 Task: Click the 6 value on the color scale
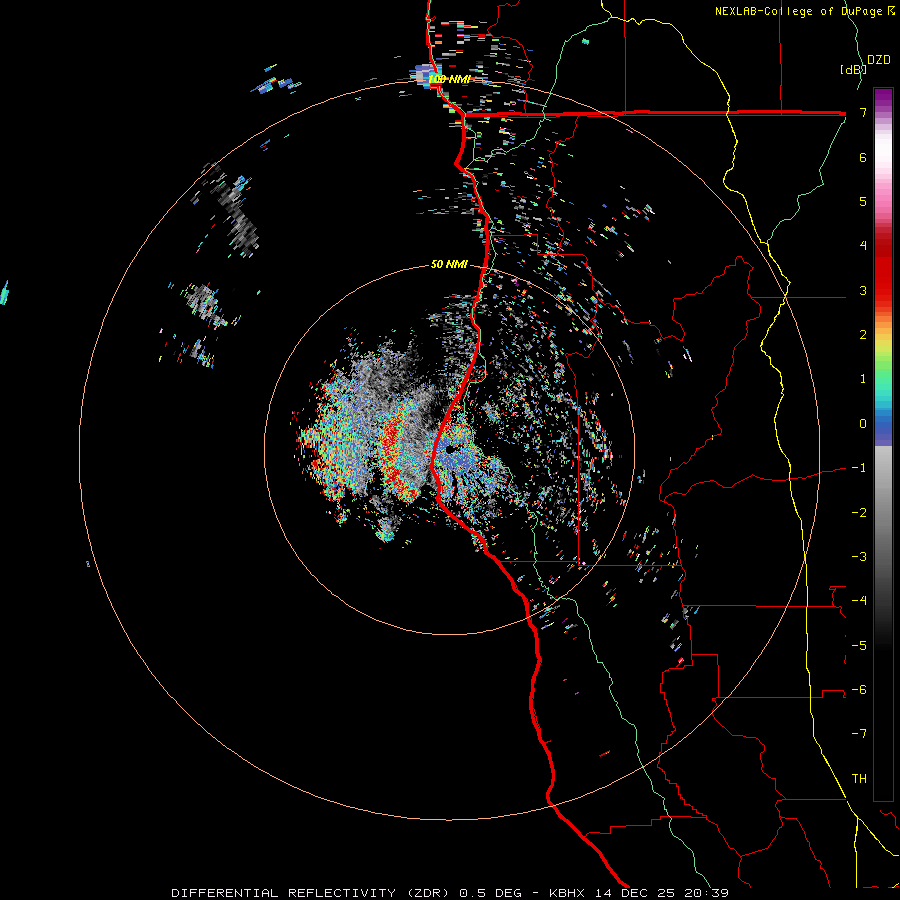click(863, 157)
